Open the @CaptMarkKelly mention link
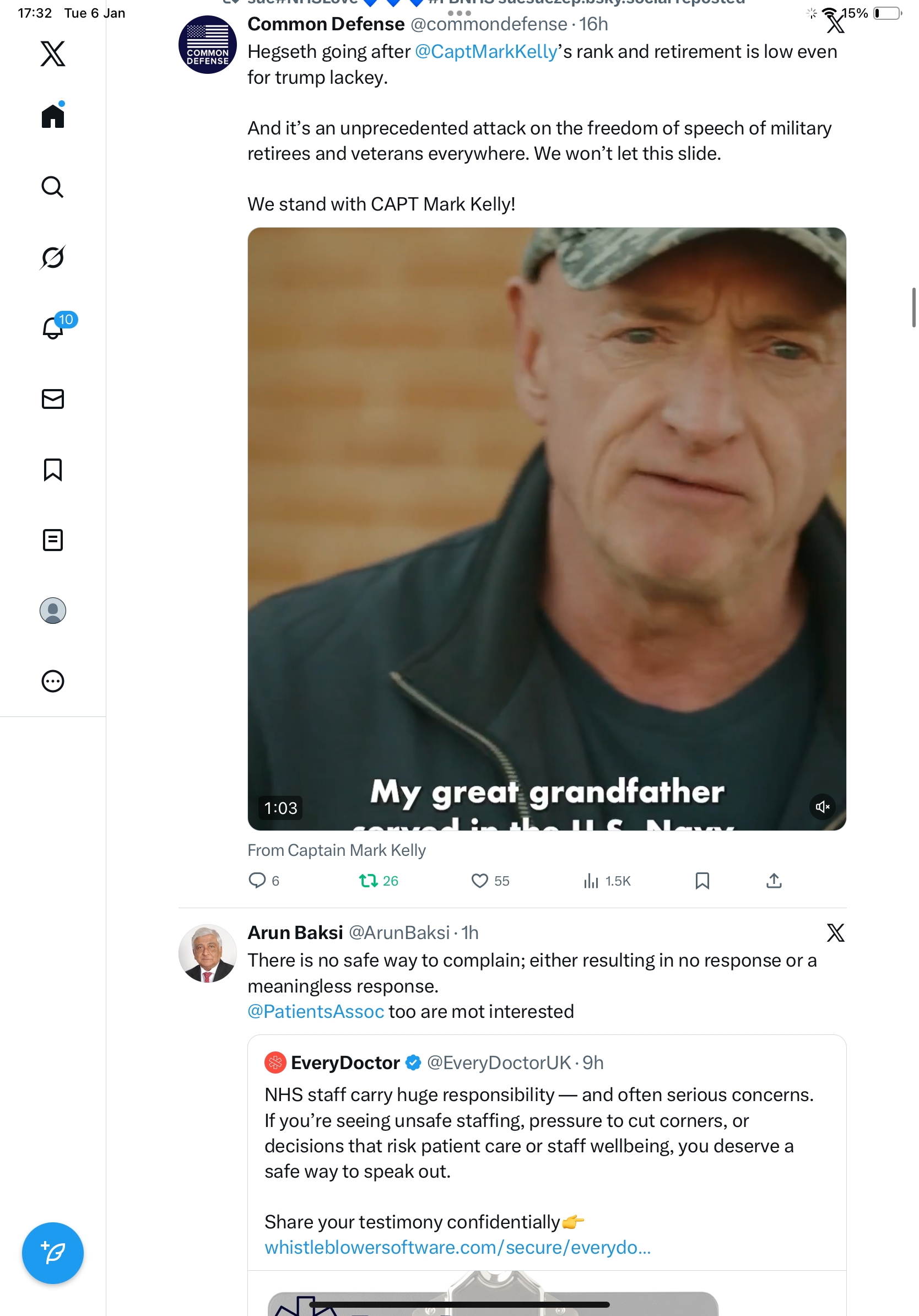 [485, 52]
